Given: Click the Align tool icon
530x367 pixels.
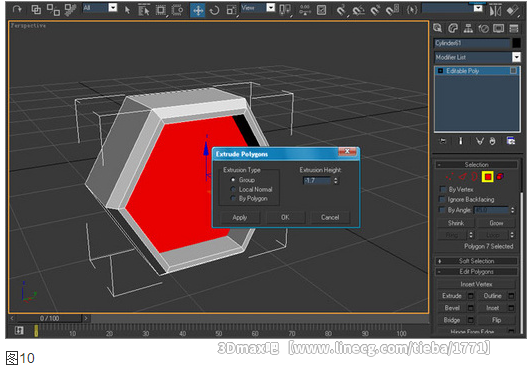Looking at the screenshot, I should (x=512, y=10).
